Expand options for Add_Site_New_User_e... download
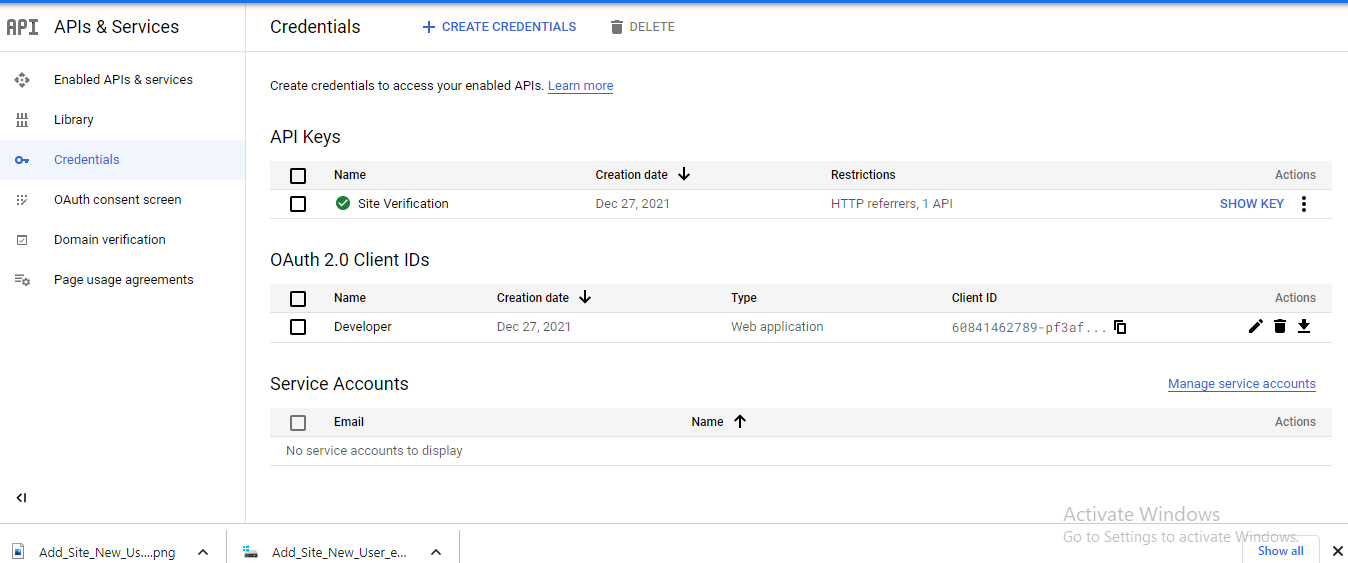 point(436,552)
